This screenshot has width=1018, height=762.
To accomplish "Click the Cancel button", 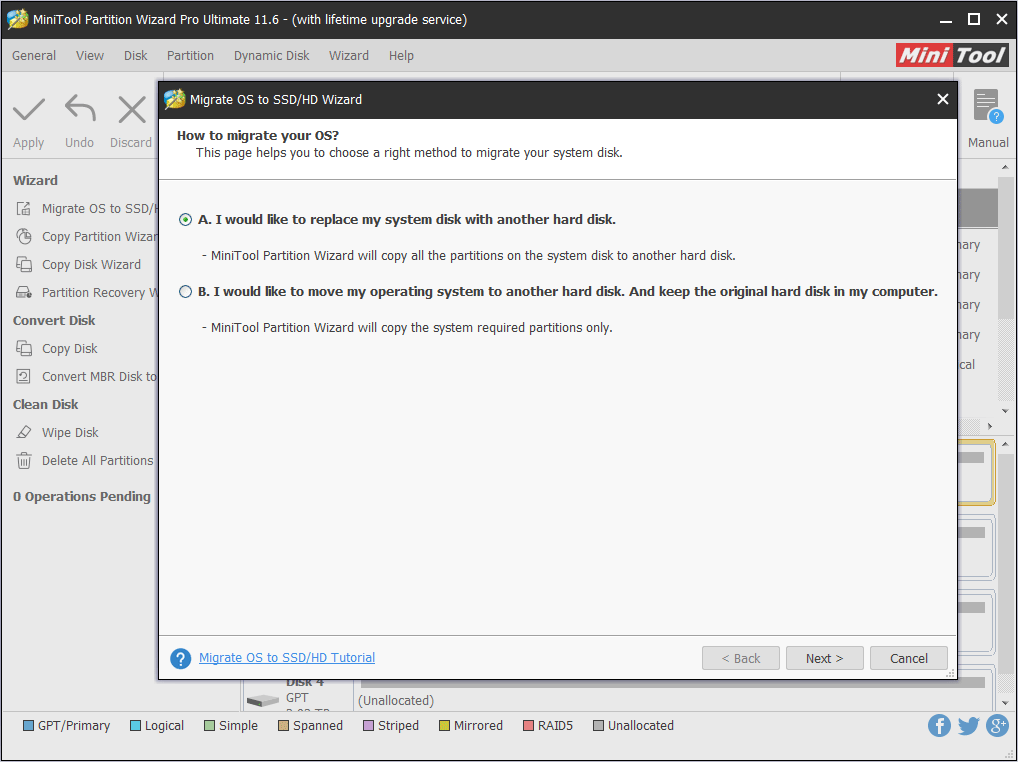I will (909, 658).
